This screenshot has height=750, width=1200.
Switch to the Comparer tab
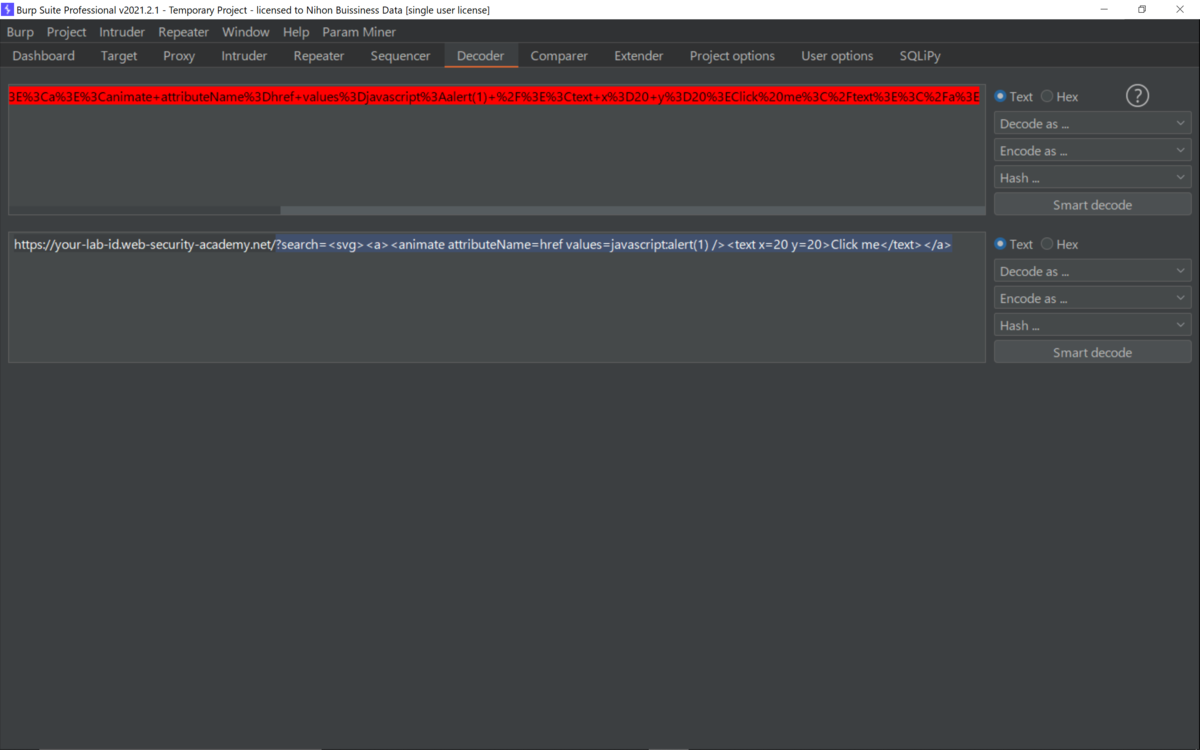pos(559,56)
